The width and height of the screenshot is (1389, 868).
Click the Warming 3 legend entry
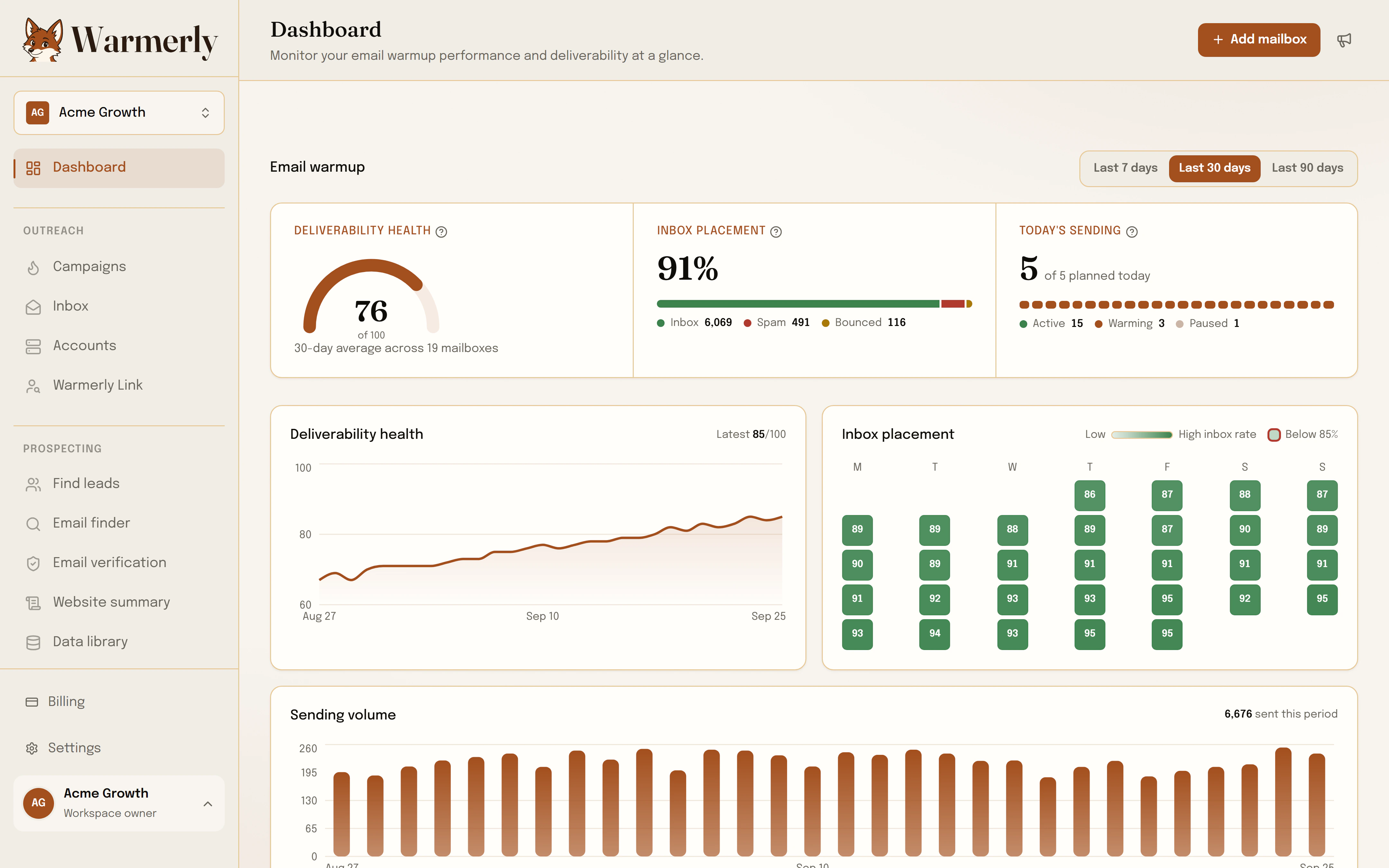(1130, 324)
